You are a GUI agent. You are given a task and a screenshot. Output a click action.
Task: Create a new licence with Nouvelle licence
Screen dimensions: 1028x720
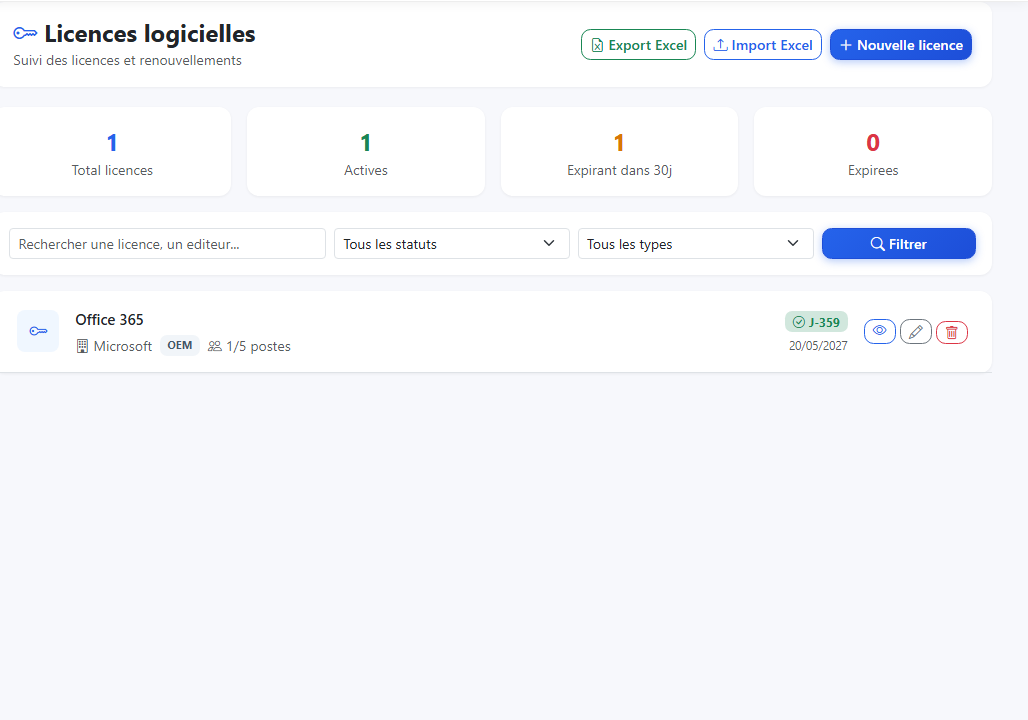coord(901,45)
